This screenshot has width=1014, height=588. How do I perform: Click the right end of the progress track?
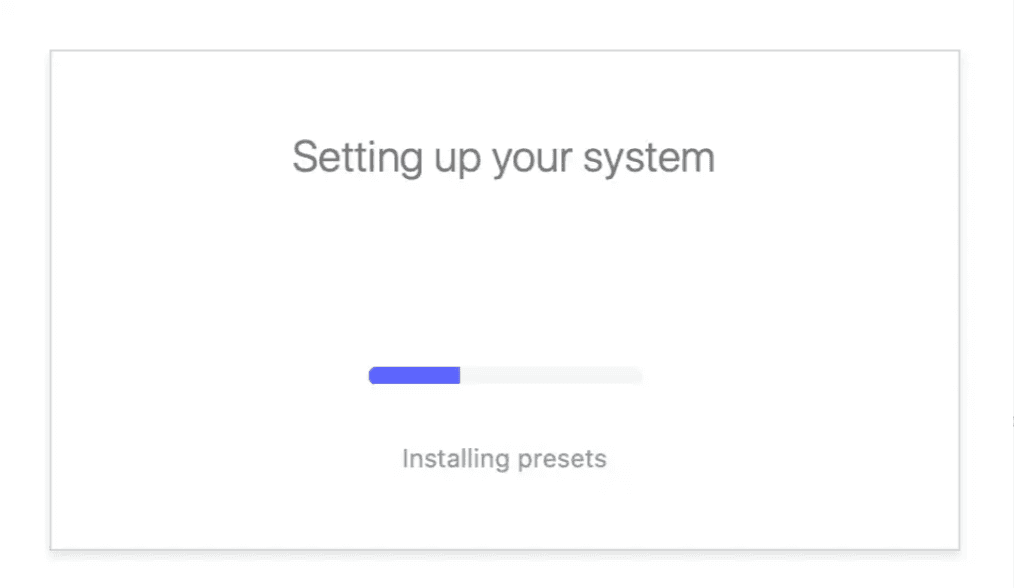click(x=637, y=376)
